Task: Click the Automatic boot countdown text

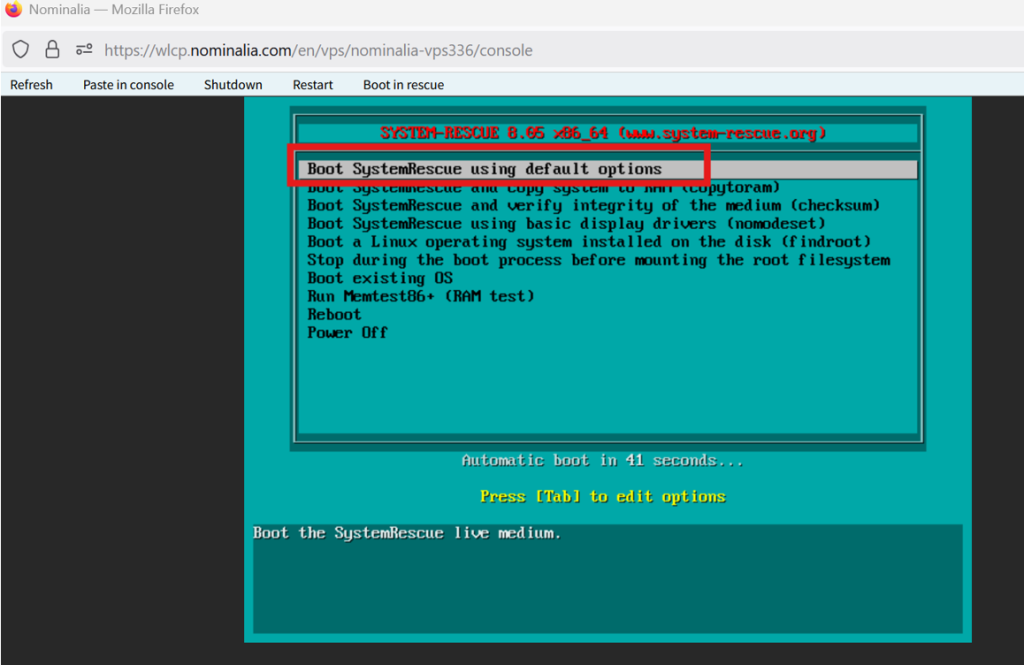Action: point(602,461)
